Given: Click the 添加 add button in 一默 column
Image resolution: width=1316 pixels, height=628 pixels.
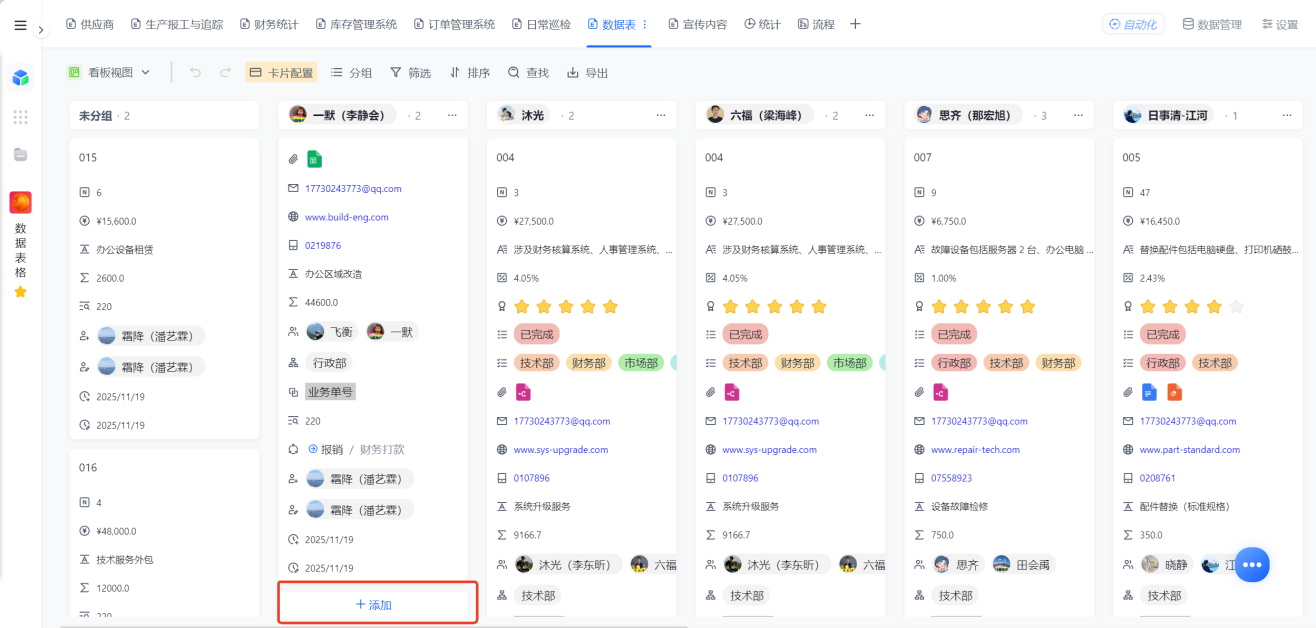Looking at the screenshot, I should point(374,605).
